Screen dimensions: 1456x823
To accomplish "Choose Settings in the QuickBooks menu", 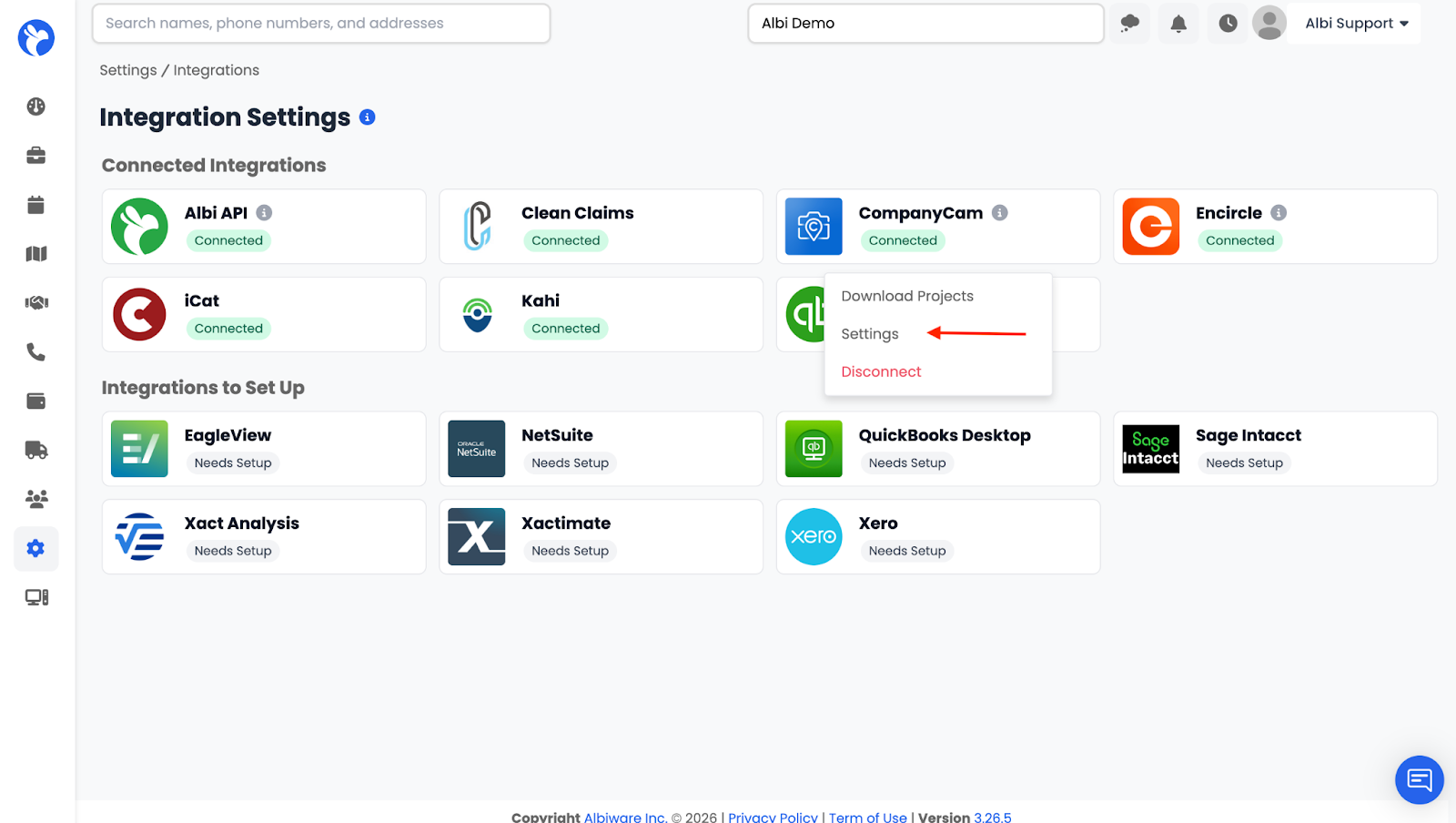I will 870,334.
